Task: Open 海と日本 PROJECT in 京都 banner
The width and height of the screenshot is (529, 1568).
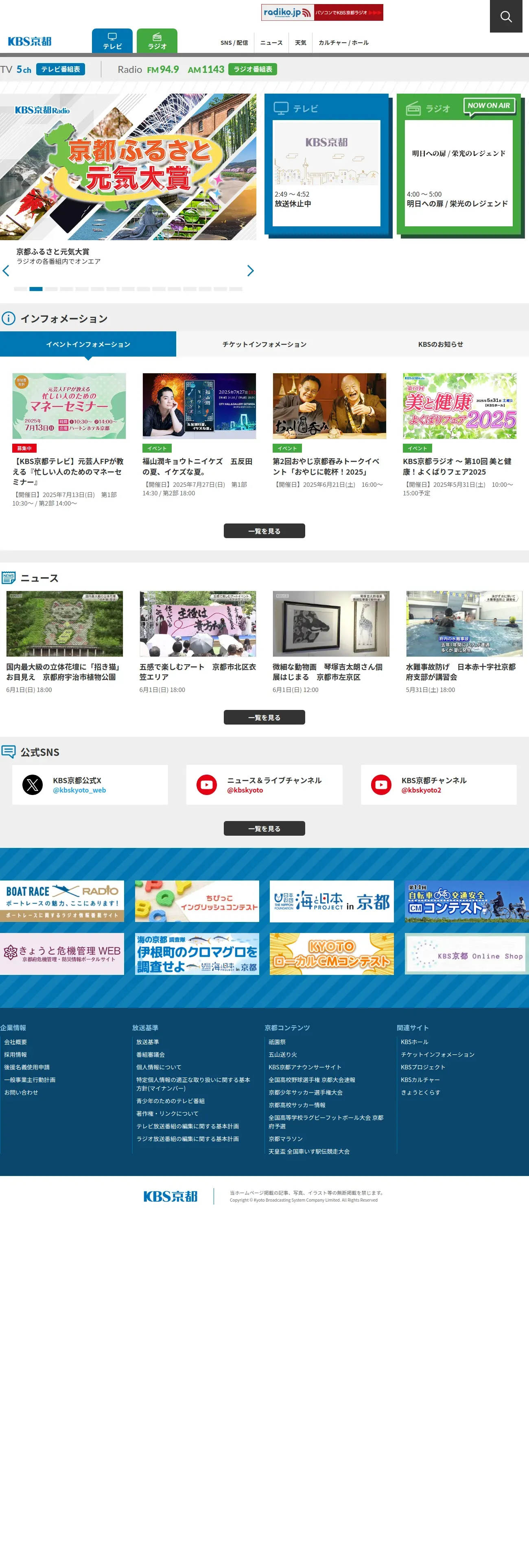Action: click(x=332, y=901)
